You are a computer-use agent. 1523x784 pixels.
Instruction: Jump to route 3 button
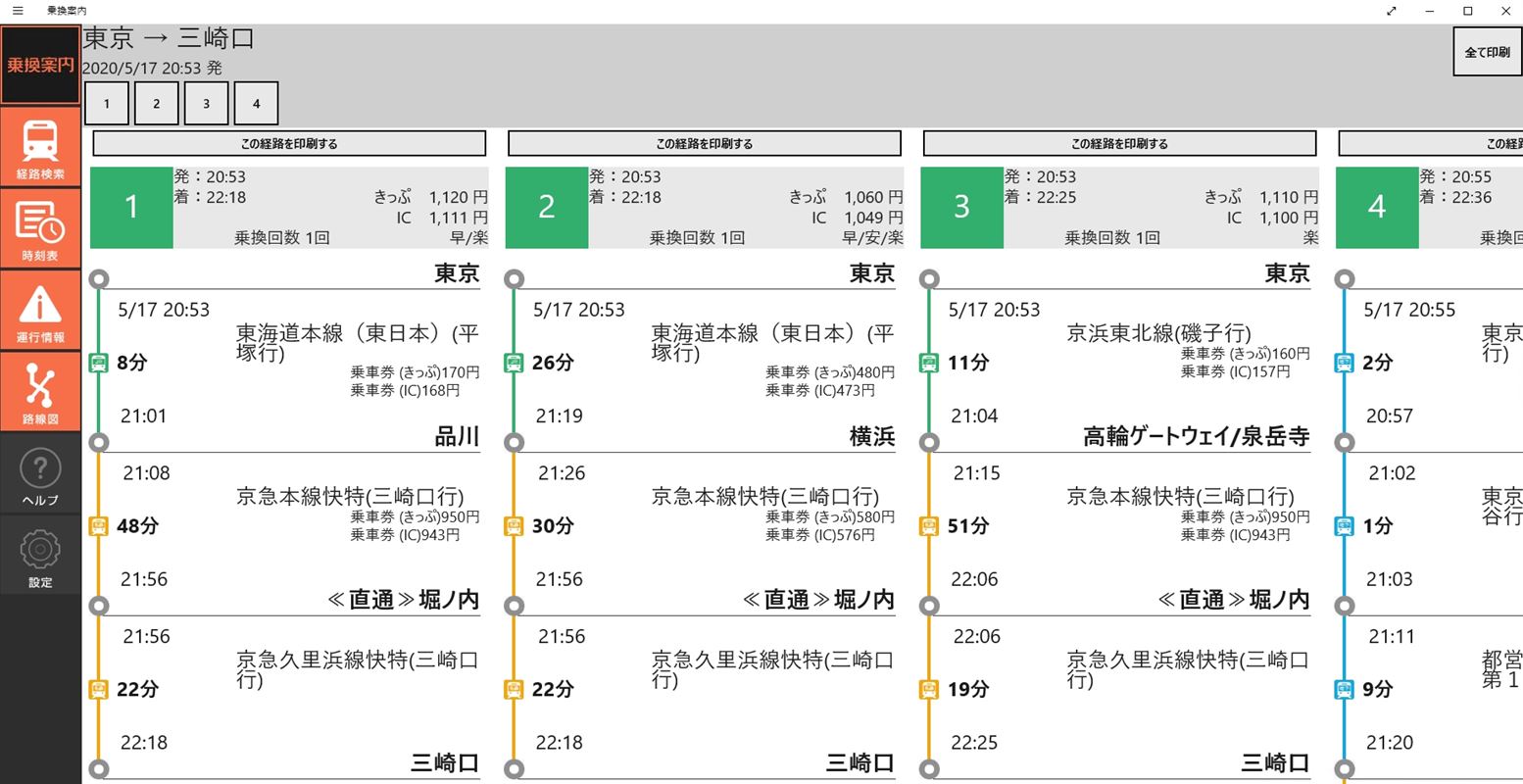point(206,103)
